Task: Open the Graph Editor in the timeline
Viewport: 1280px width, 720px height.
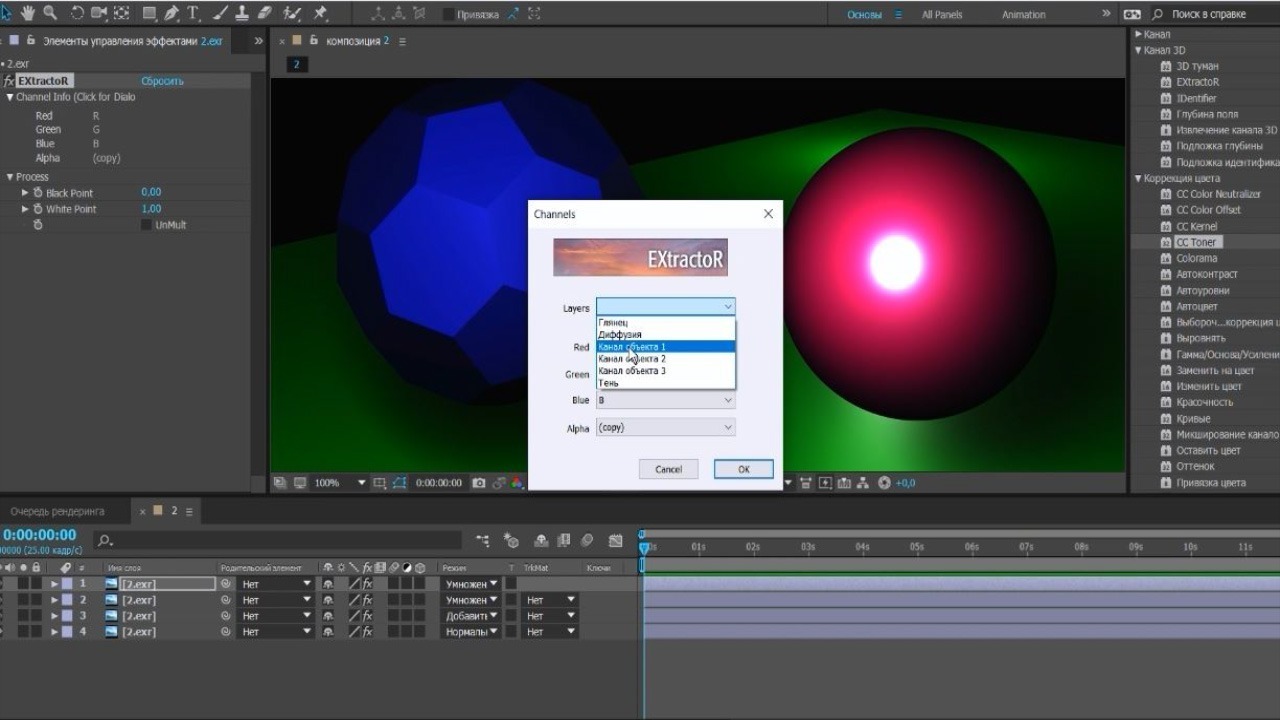Action: click(x=614, y=540)
